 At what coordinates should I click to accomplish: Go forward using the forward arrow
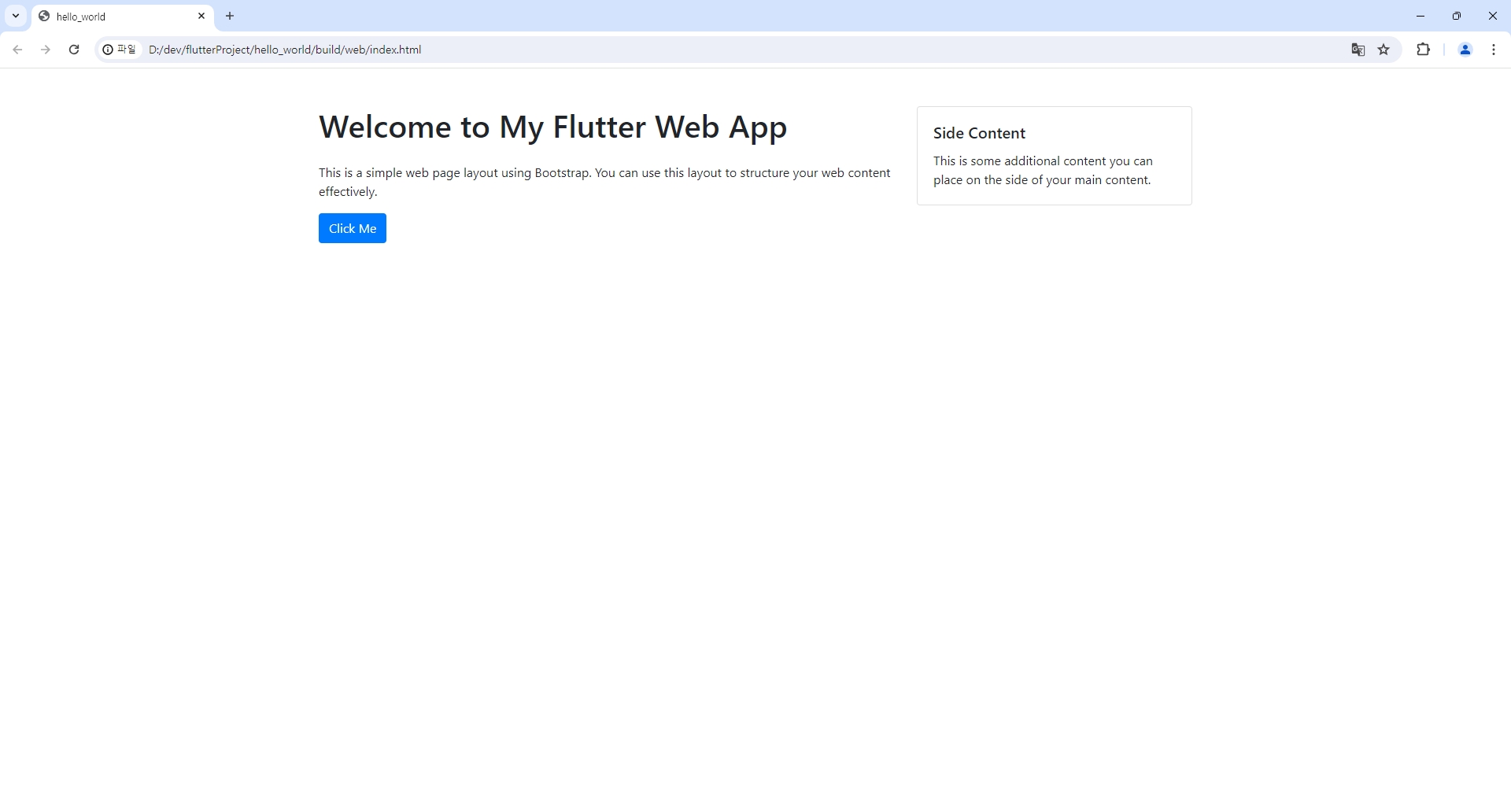pos(46,50)
